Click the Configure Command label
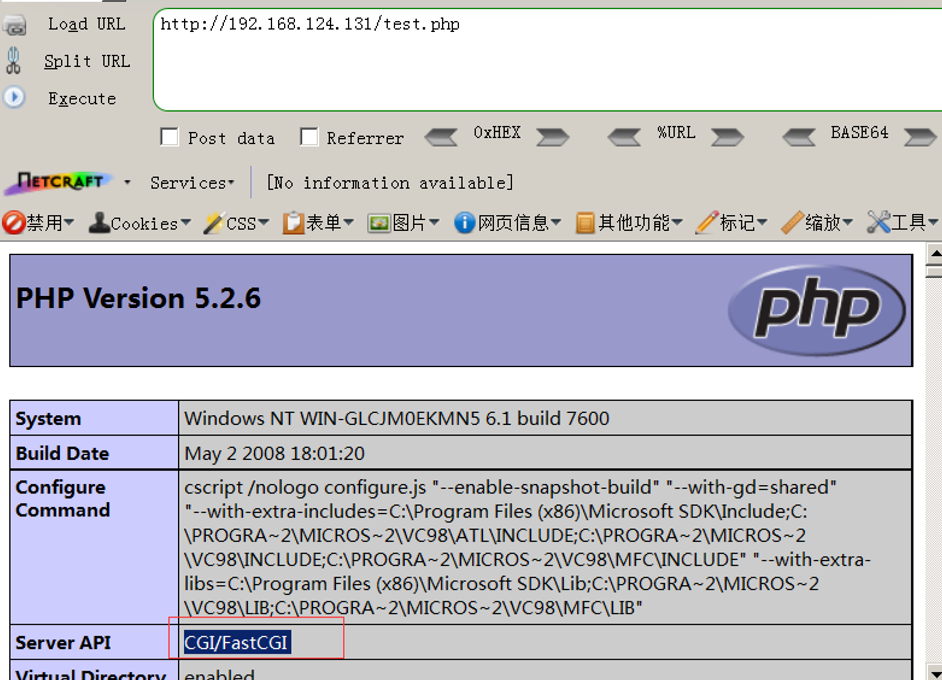 coord(62,499)
